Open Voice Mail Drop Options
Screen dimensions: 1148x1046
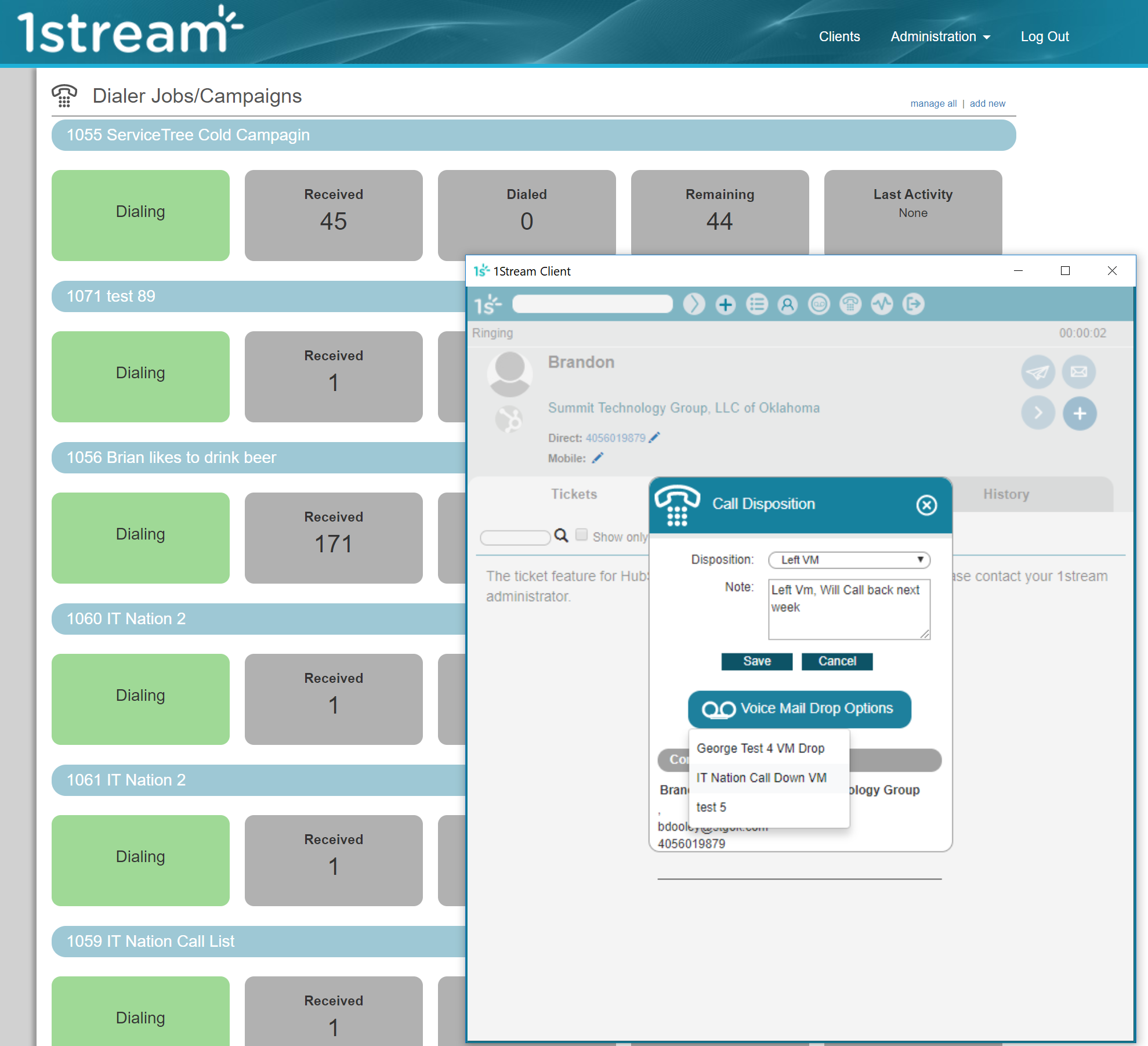[799, 709]
